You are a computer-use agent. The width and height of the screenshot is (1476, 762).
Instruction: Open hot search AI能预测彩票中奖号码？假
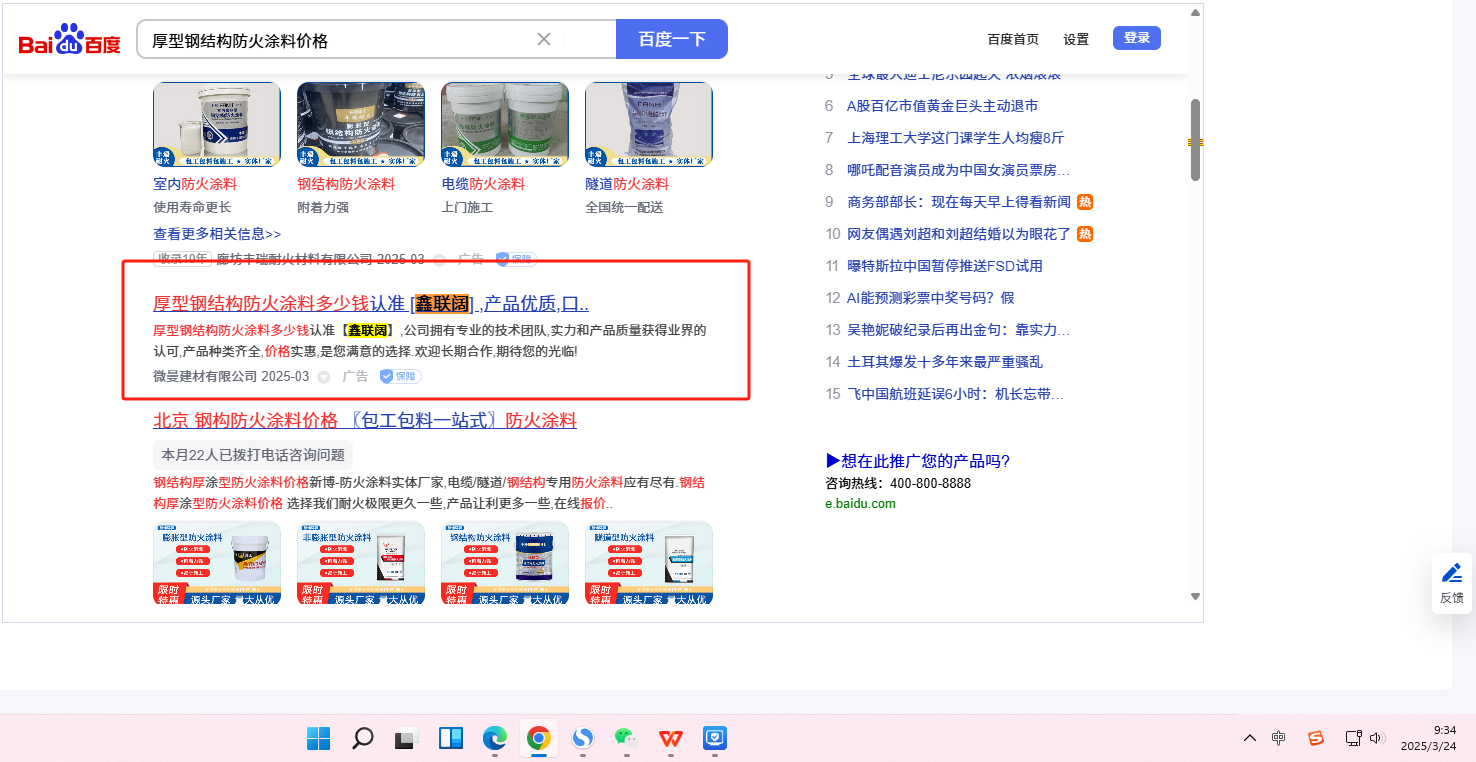(931, 298)
